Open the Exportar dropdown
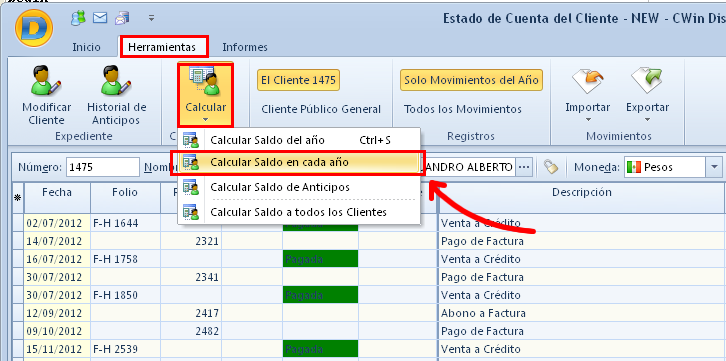 (x=647, y=94)
